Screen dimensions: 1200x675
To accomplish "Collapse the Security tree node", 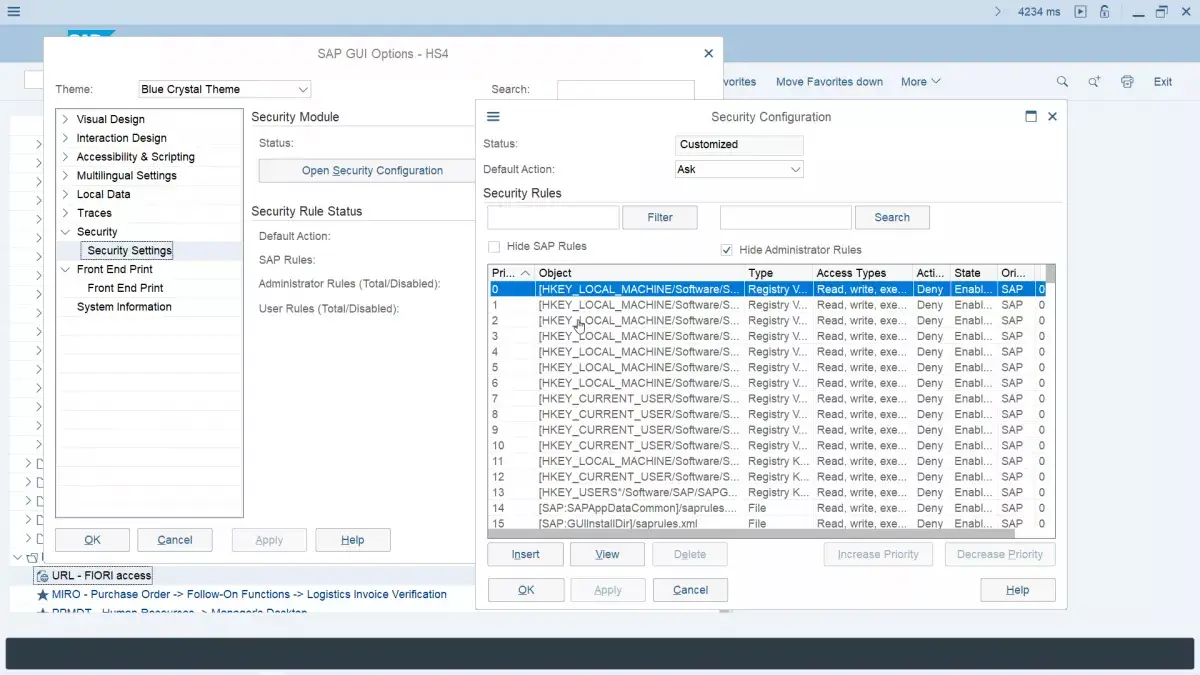I will click(x=66, y=232).
